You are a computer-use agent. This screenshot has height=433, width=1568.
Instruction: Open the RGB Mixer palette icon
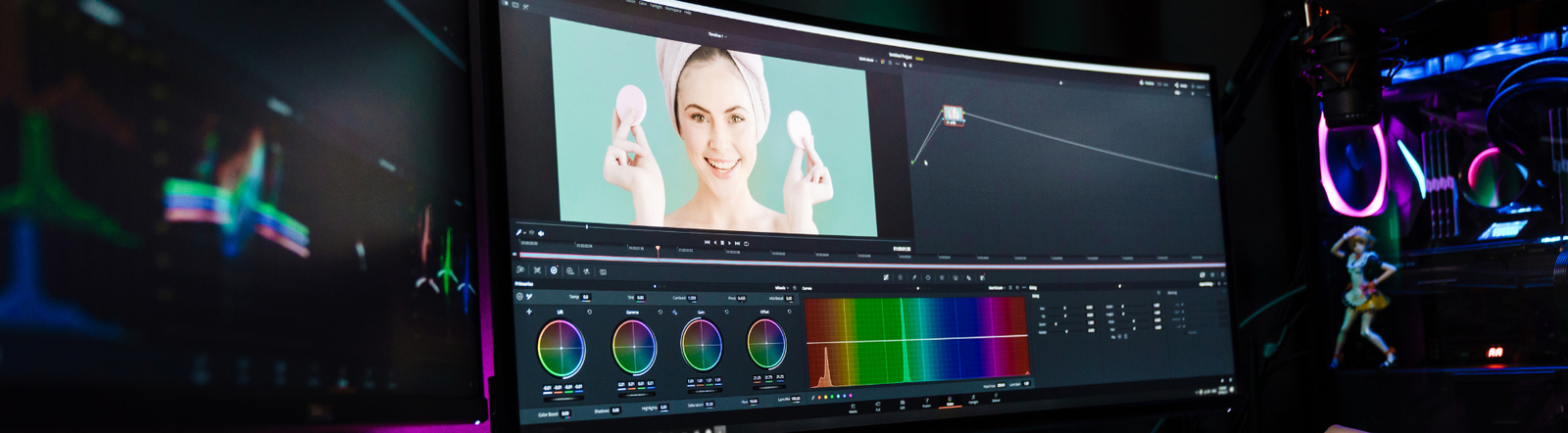586,271
